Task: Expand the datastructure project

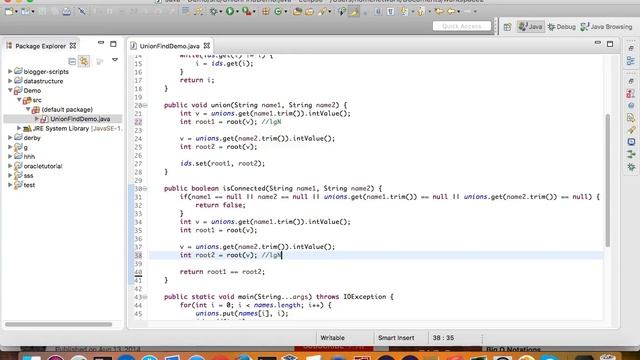Action: (10, 81)
